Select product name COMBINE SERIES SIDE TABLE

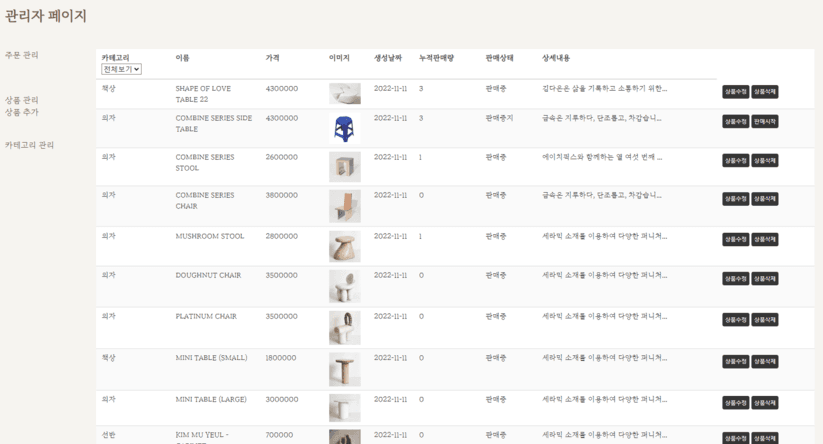point(214,123)
